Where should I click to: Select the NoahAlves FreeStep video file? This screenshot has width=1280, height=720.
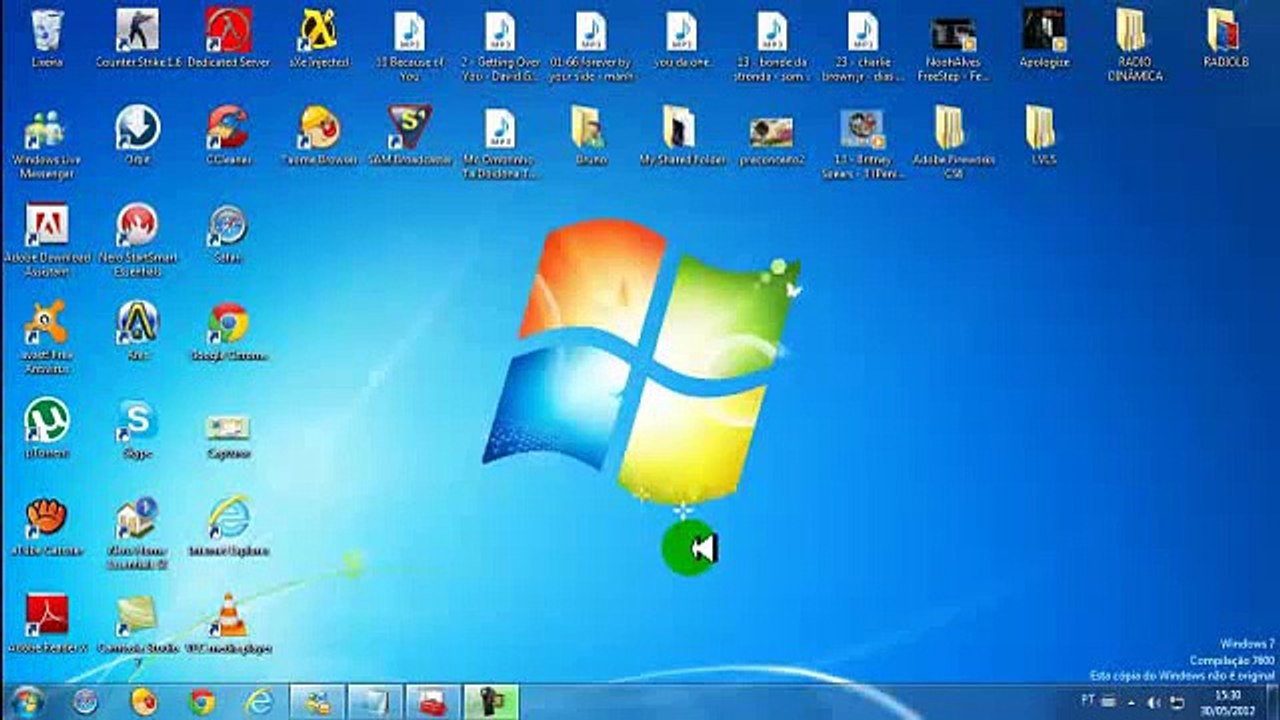coord(953,46)
